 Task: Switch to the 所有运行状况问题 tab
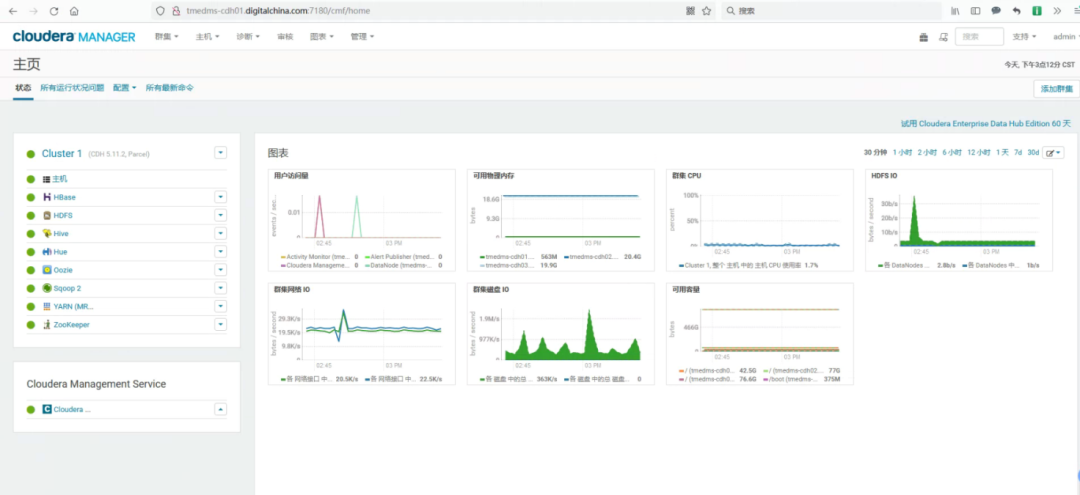point(72,88)
